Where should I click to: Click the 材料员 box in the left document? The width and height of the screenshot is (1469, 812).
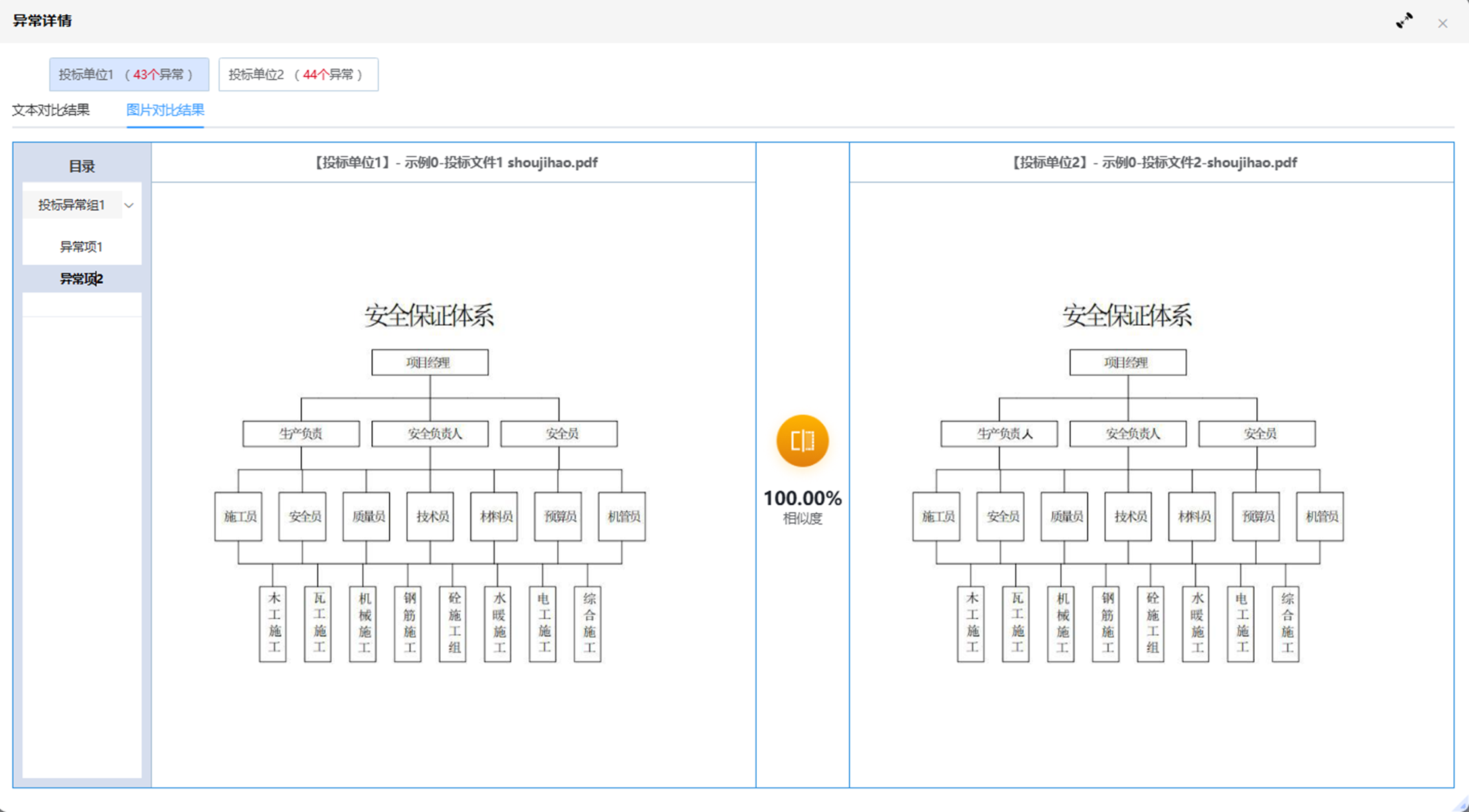pos(494,516)
